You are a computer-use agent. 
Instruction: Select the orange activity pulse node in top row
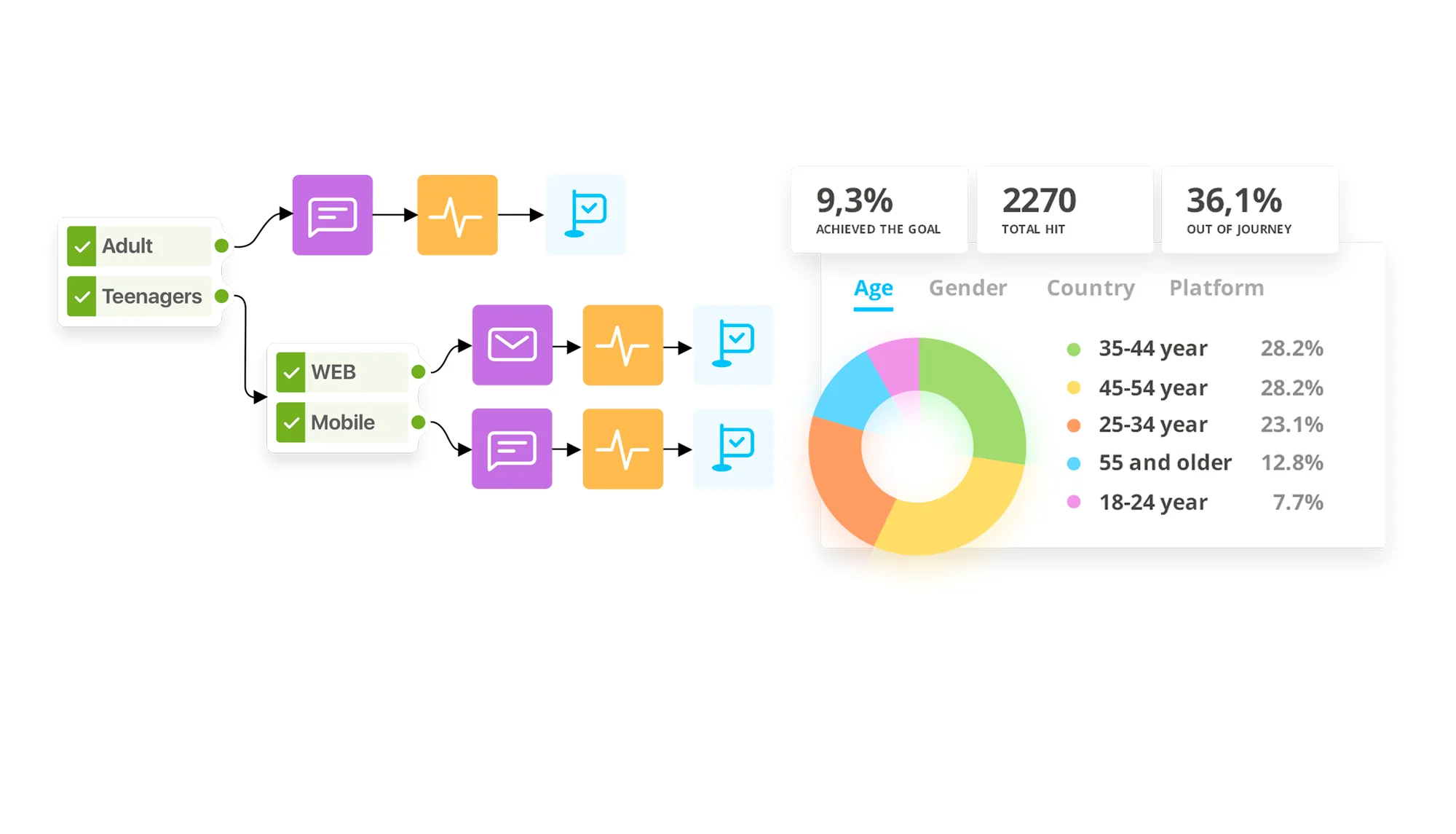pos(457,215)
